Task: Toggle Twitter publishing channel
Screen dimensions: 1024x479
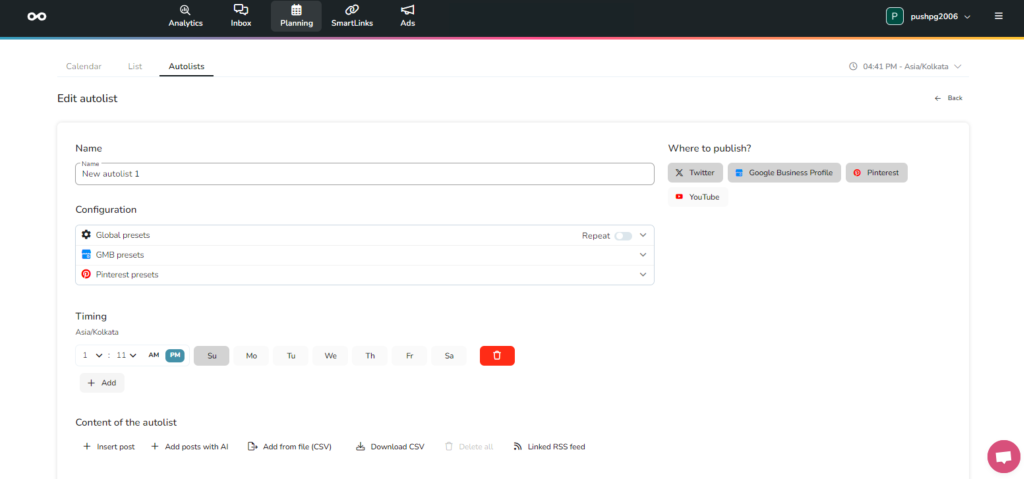Action: 695,173
